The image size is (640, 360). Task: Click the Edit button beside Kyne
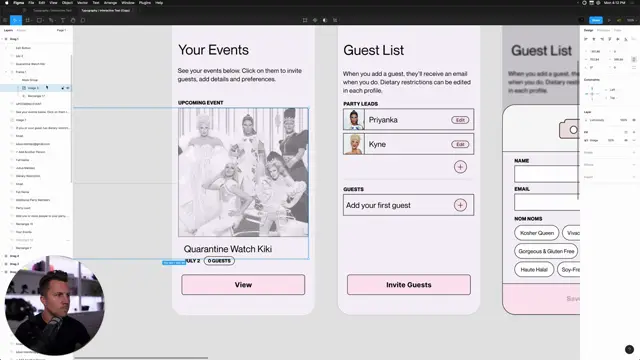[x=460, y=144]
